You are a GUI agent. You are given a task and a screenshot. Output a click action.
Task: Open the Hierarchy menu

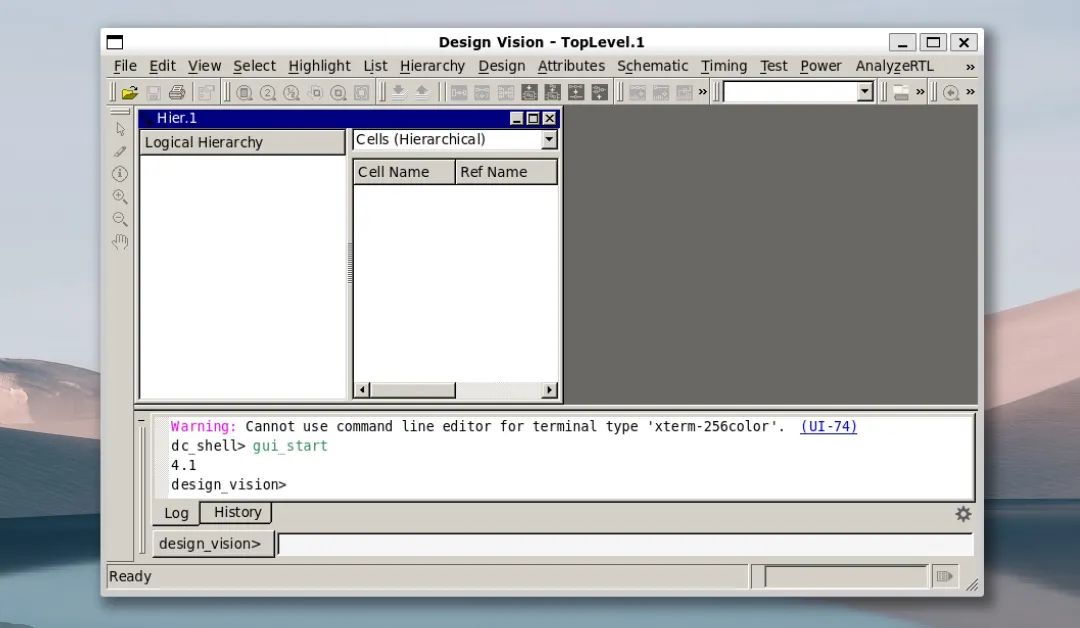(x=433, y=66)
